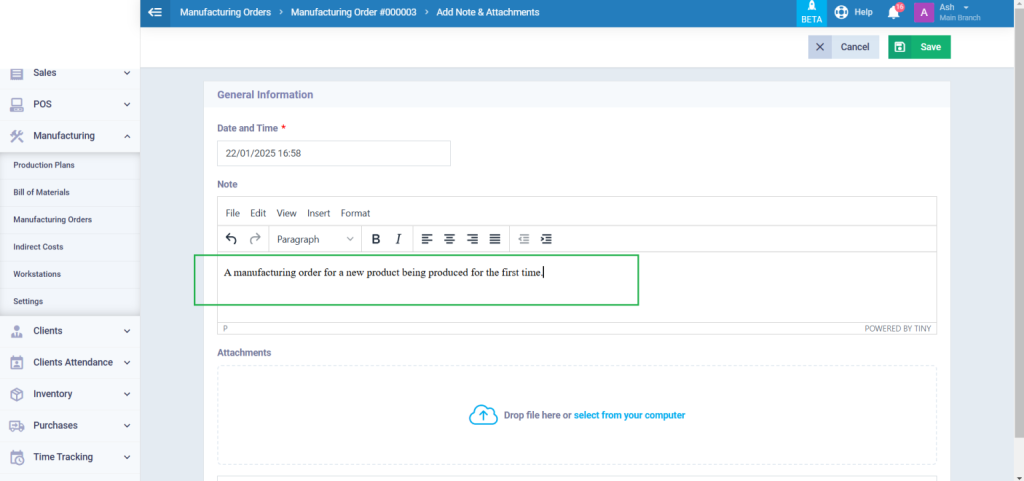The image size is (1024, 481).
Task: Justify the note text
Action: [x=495, y=239]
